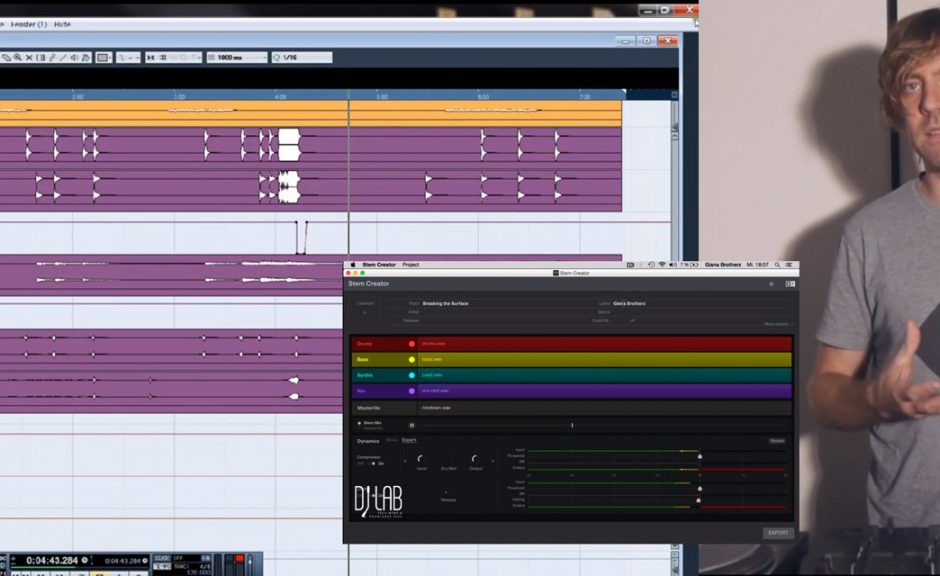940x576 pixels.
Task: Select the zoom magnifier tool
Action: (x=18, y=58)
